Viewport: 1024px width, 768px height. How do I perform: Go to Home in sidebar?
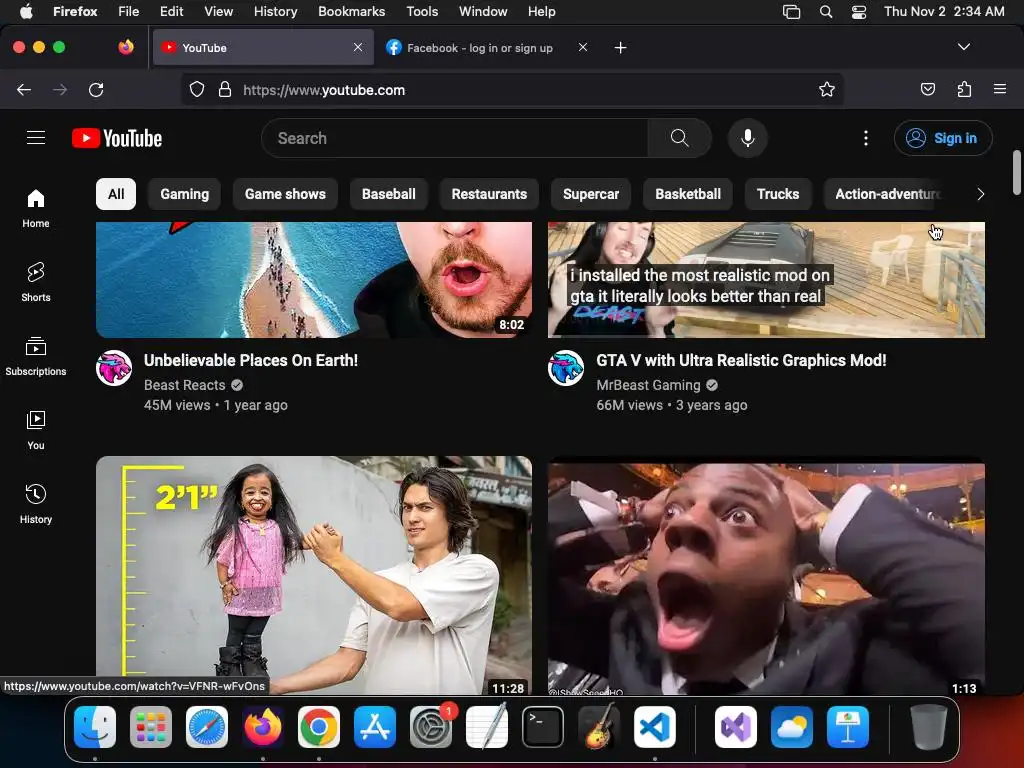tap(36, 208)
